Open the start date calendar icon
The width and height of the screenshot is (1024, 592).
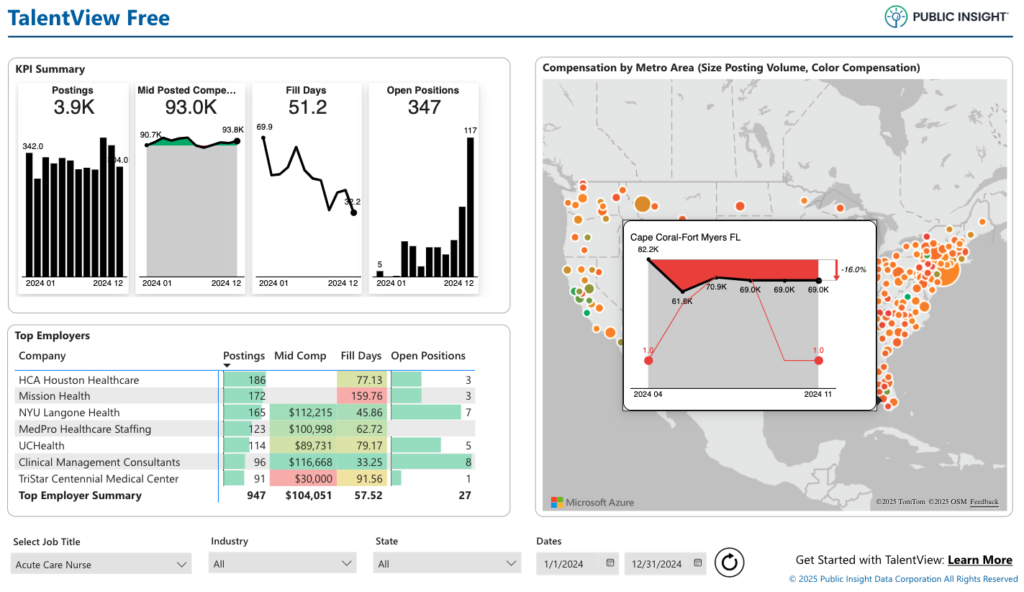[610, 563]
